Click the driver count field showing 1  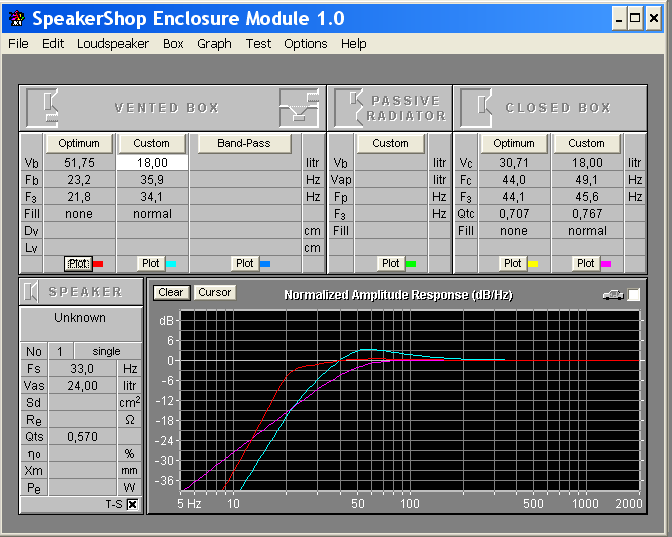(60, 351)
